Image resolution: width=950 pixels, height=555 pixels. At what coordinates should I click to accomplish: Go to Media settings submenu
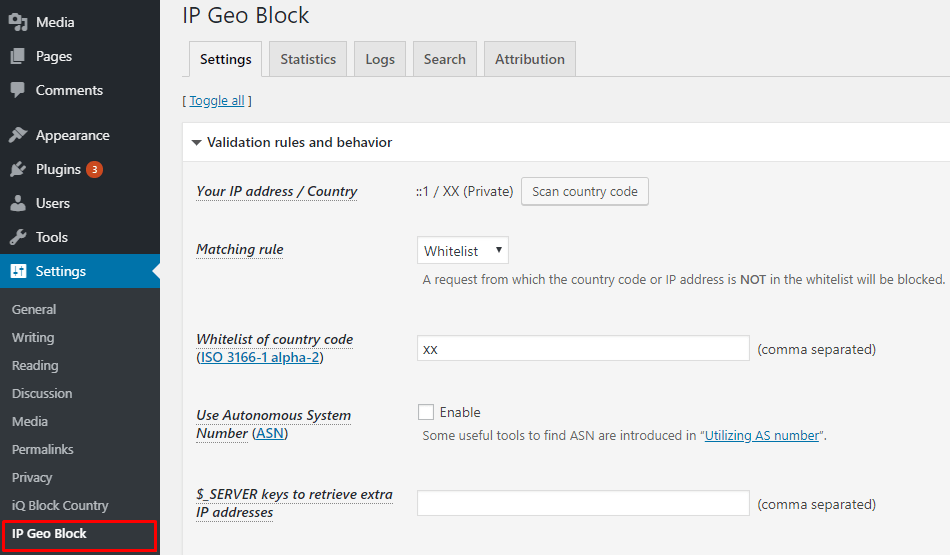[x=30, y=421]
